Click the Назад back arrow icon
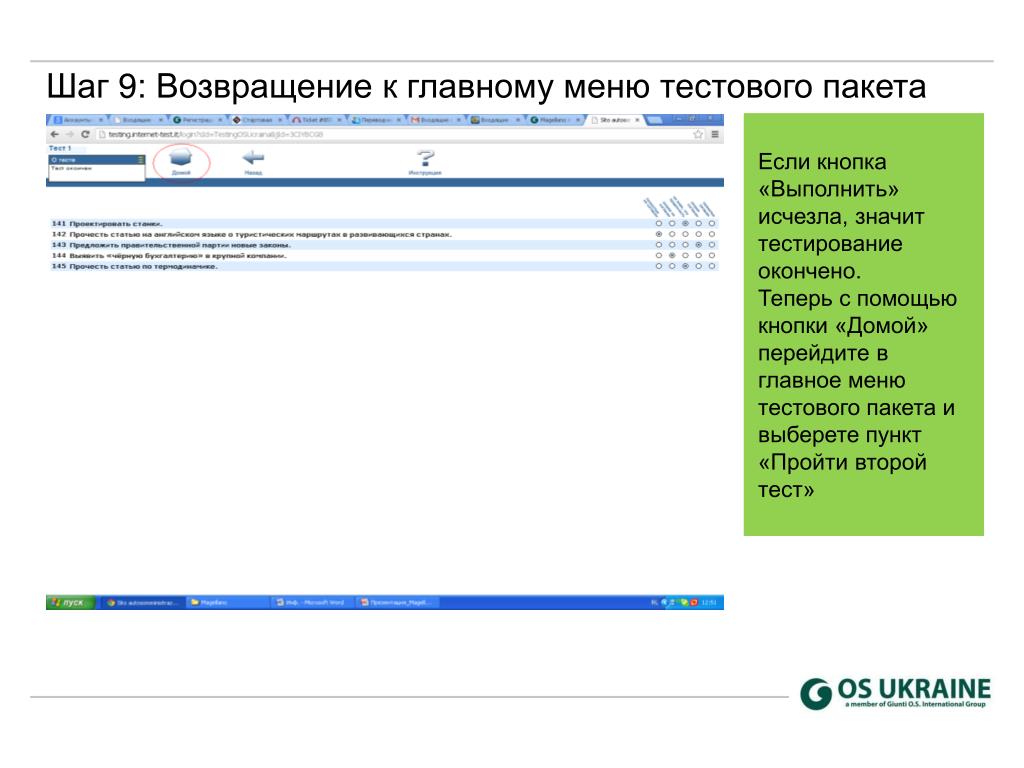The width and height of the screenshot is (1024, 768). tap(253, 157)
